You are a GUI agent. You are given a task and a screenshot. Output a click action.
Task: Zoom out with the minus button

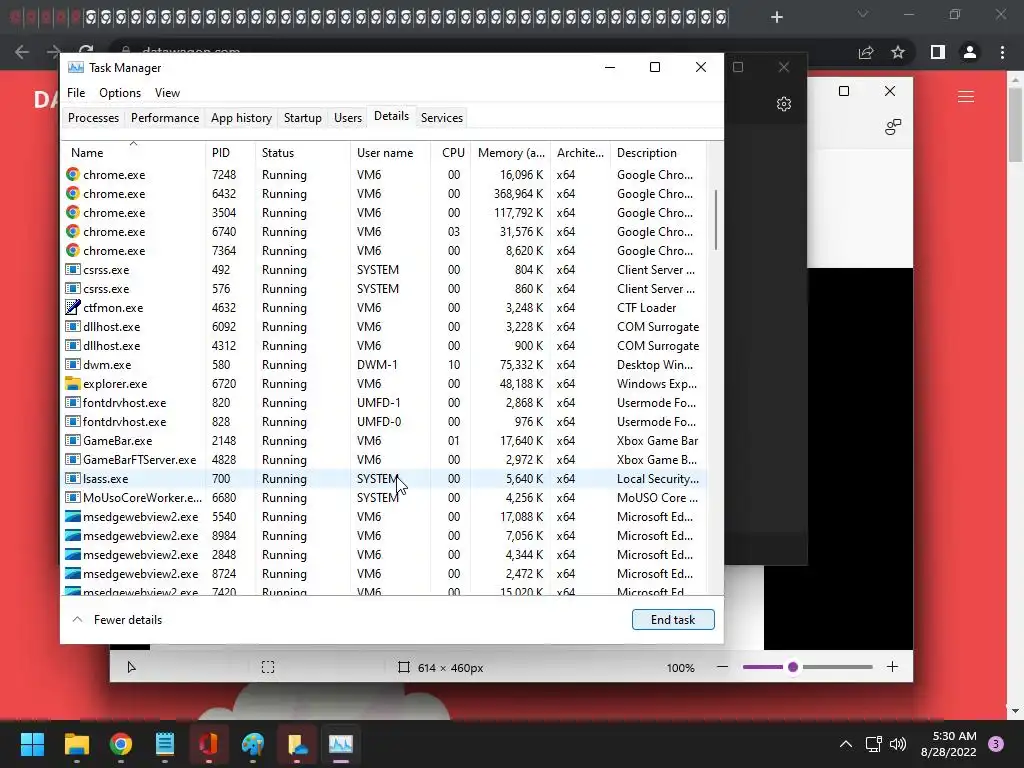(x=722, y=667)
